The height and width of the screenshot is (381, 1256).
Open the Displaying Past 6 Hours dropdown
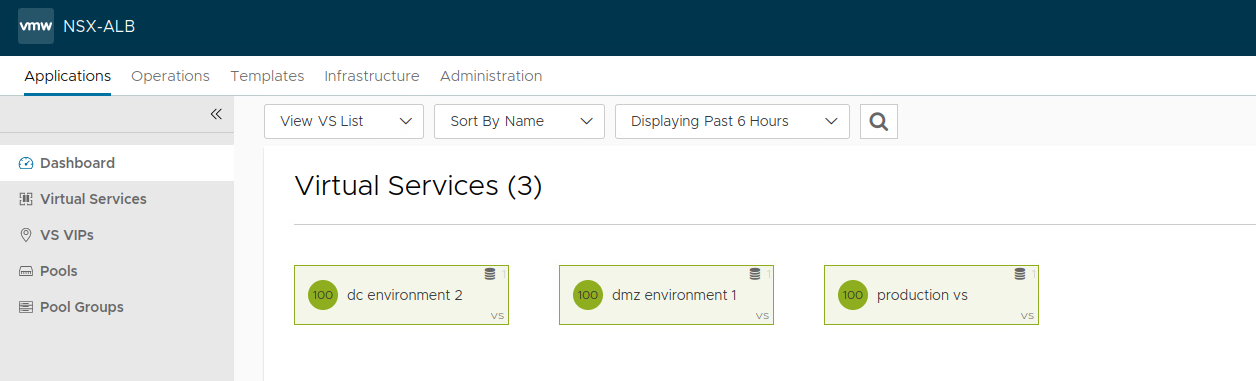click(x=732, y=121)
